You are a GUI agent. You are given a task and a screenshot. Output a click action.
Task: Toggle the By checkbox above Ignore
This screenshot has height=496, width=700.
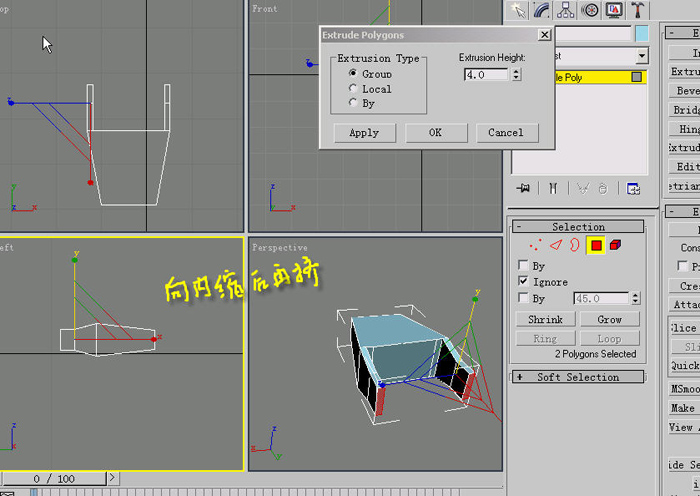point(523,265)
